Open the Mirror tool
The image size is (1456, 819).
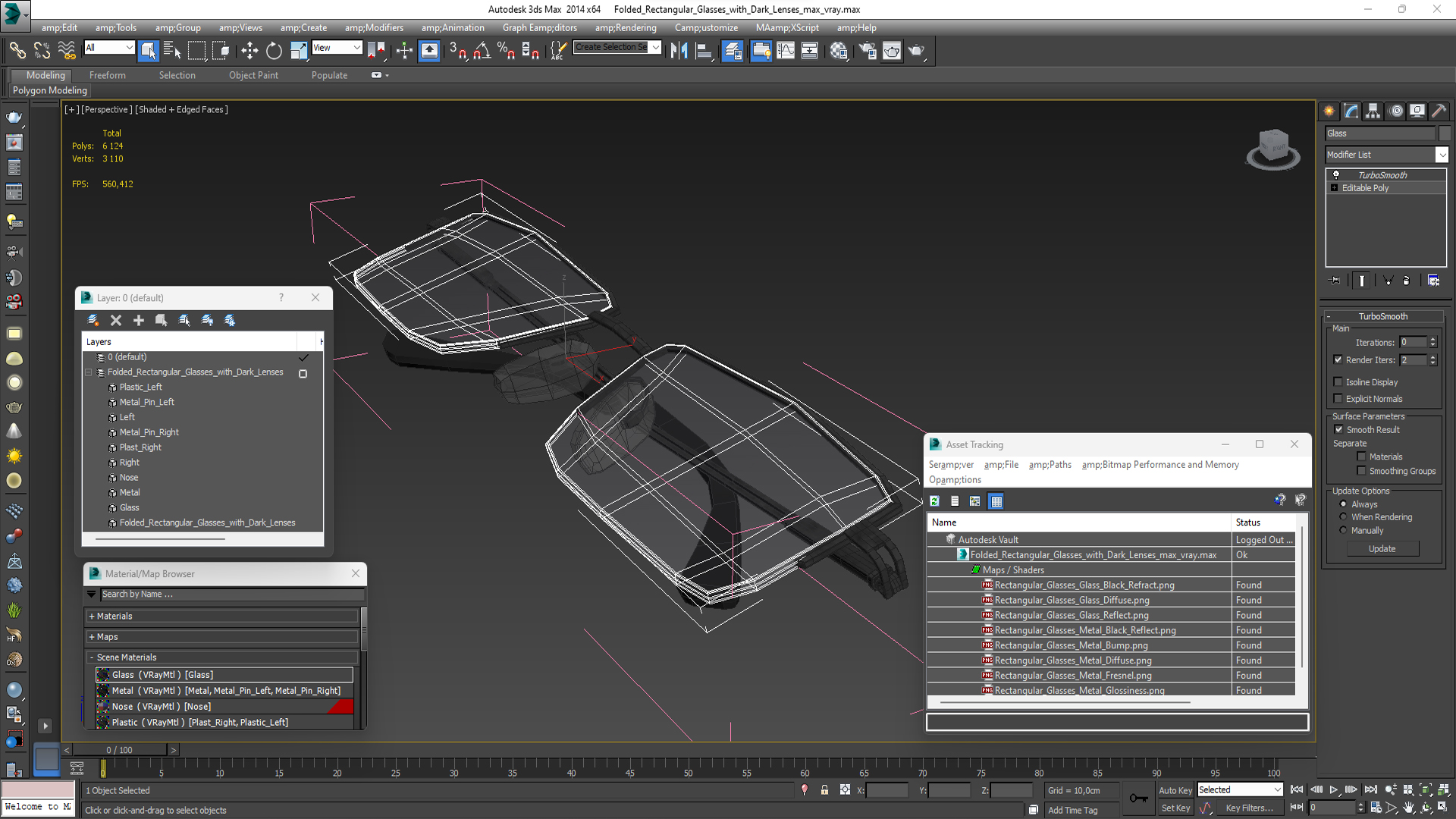click(x=679, y=51)
